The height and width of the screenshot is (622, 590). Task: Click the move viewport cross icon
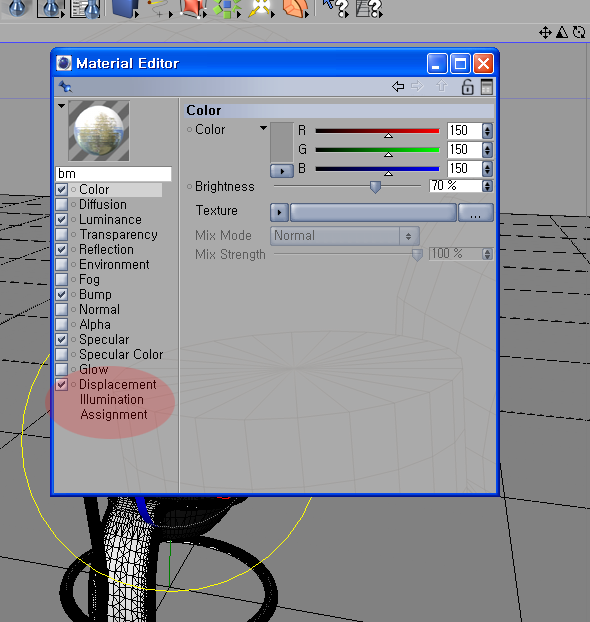pos(545,32)
